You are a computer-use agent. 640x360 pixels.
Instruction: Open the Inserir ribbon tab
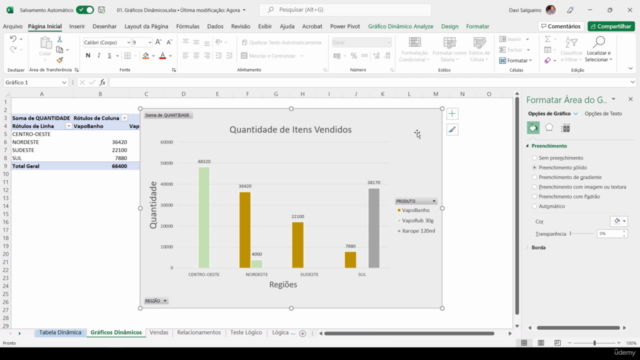click(77, 26)
